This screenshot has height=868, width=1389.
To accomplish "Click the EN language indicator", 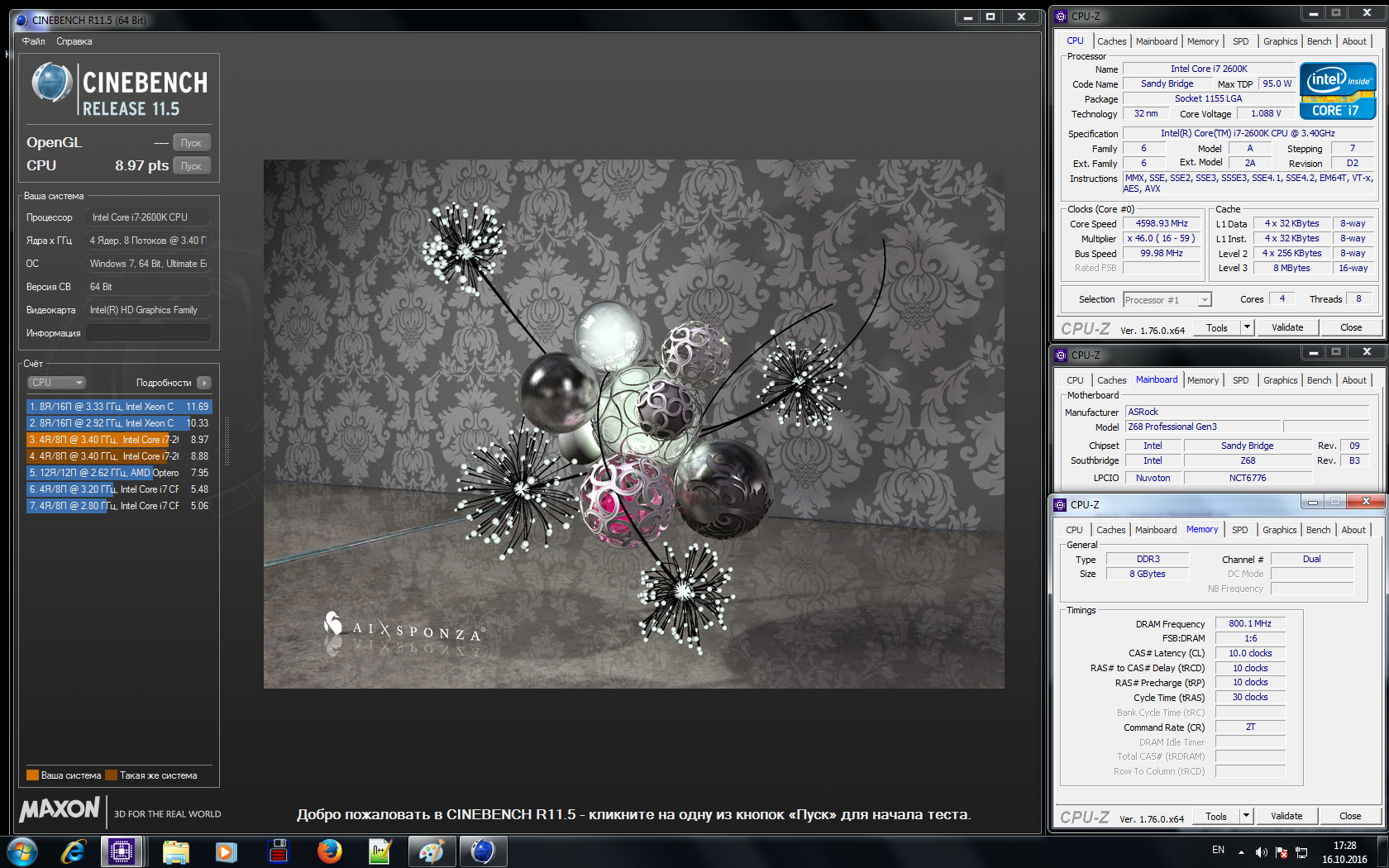I will pos(1218,850).
